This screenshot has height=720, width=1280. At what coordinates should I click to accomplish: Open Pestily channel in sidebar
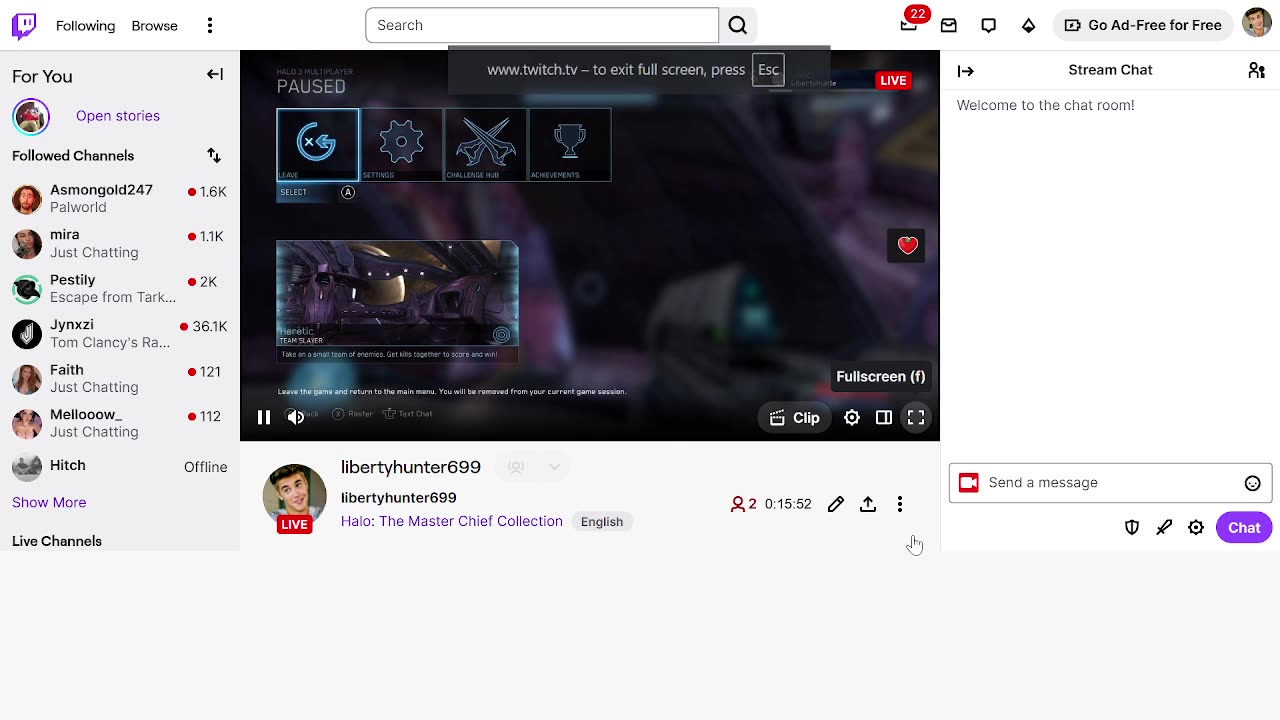tap(120, 288)
